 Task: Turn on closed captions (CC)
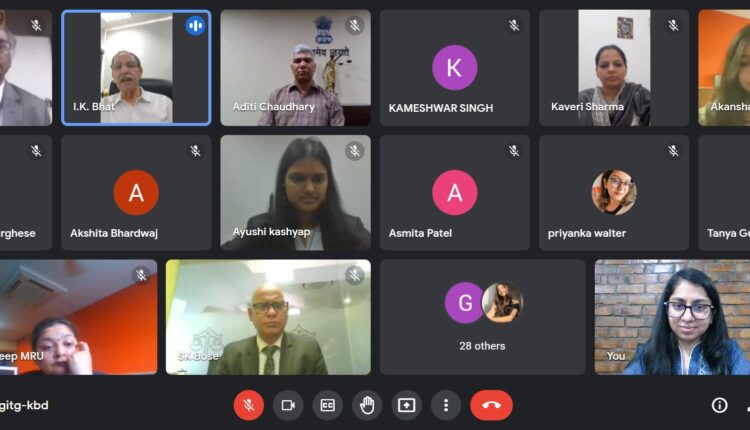point(328,405)
